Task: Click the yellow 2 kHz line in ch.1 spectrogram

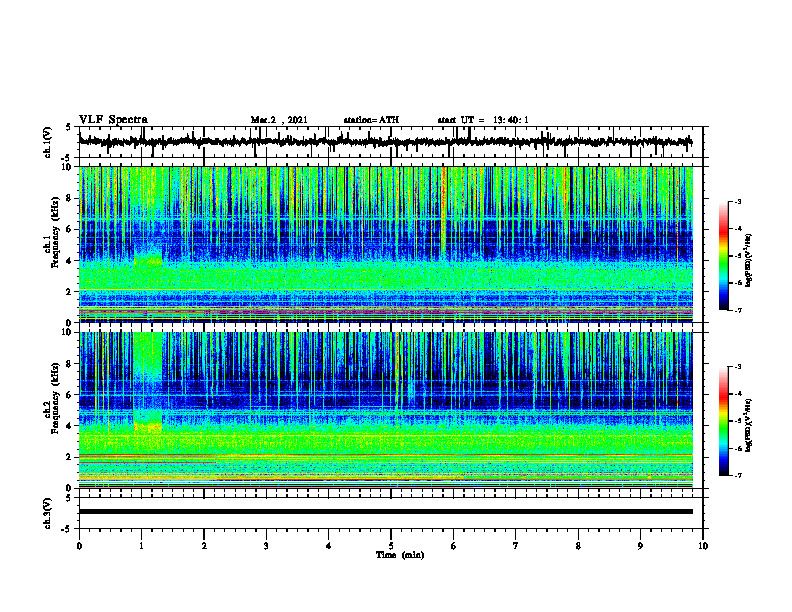Action: point(385,290)
